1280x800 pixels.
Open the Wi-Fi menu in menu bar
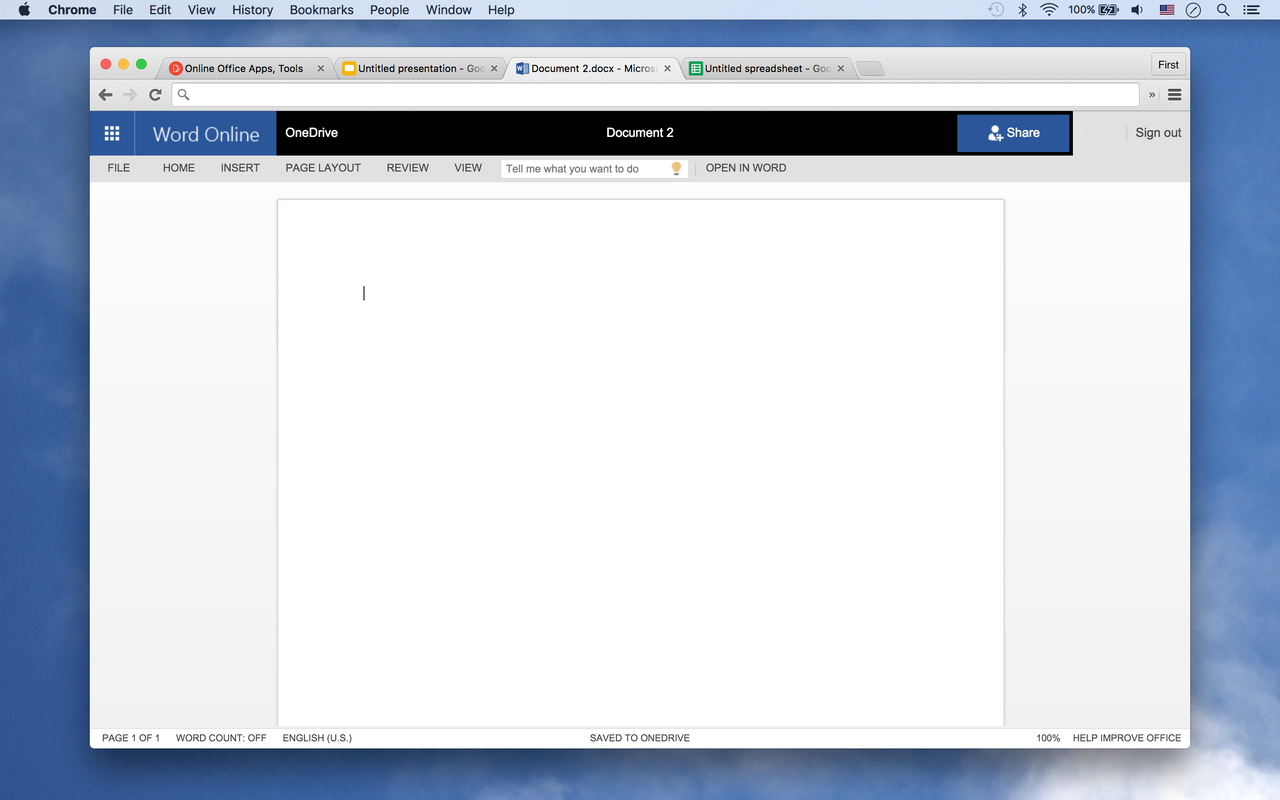click(x=1048, y=10)
